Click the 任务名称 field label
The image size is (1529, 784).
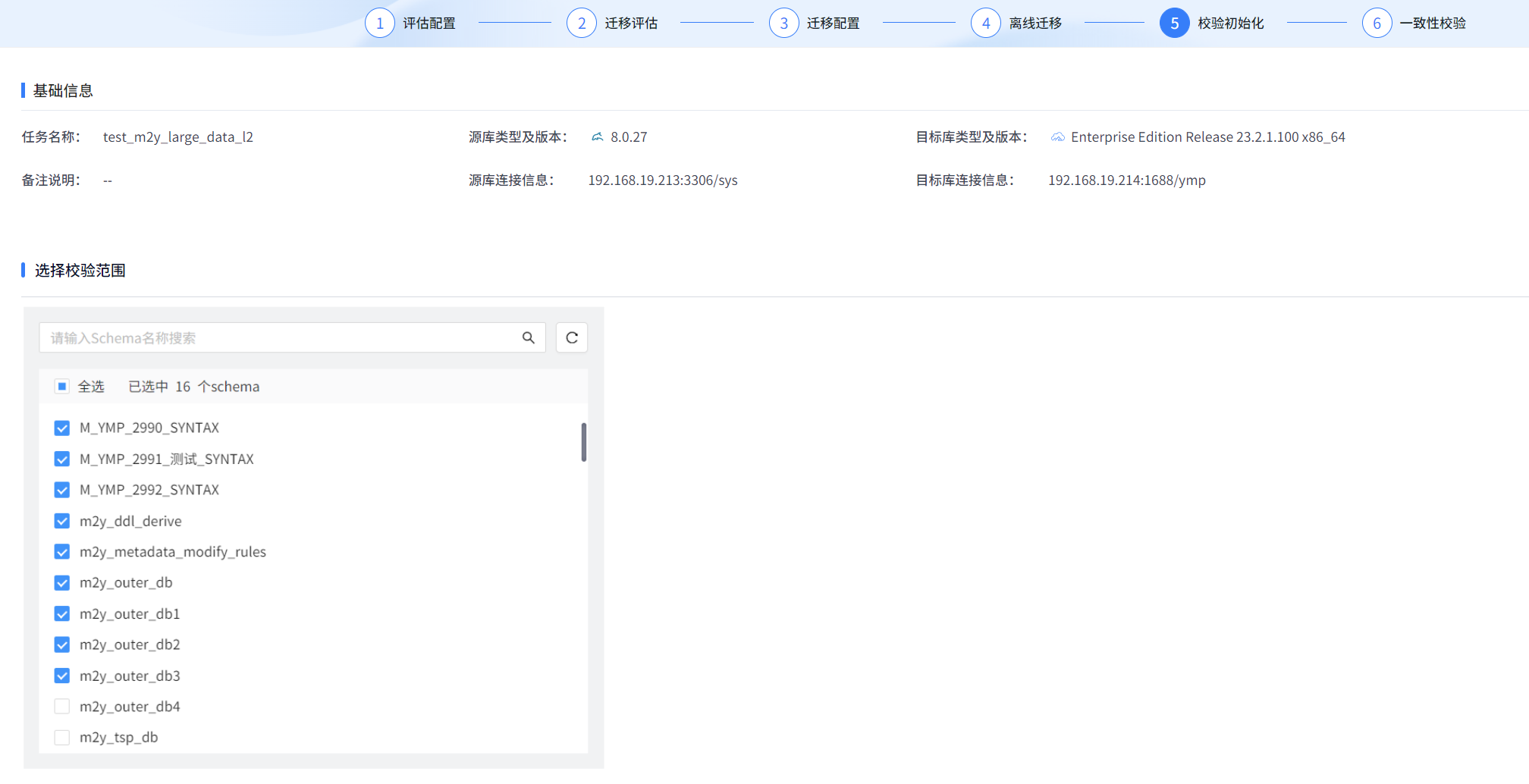pos(51,137)
